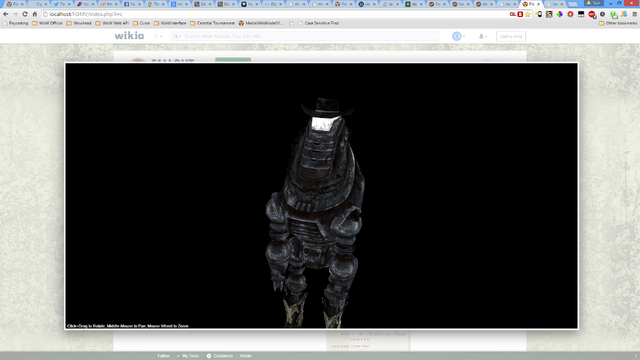The height and width of the screenshot is (360, 640).
Task: Open the Celestial Tournament bookmark folder
Action: pyautogui.click(x=213, y=23)
